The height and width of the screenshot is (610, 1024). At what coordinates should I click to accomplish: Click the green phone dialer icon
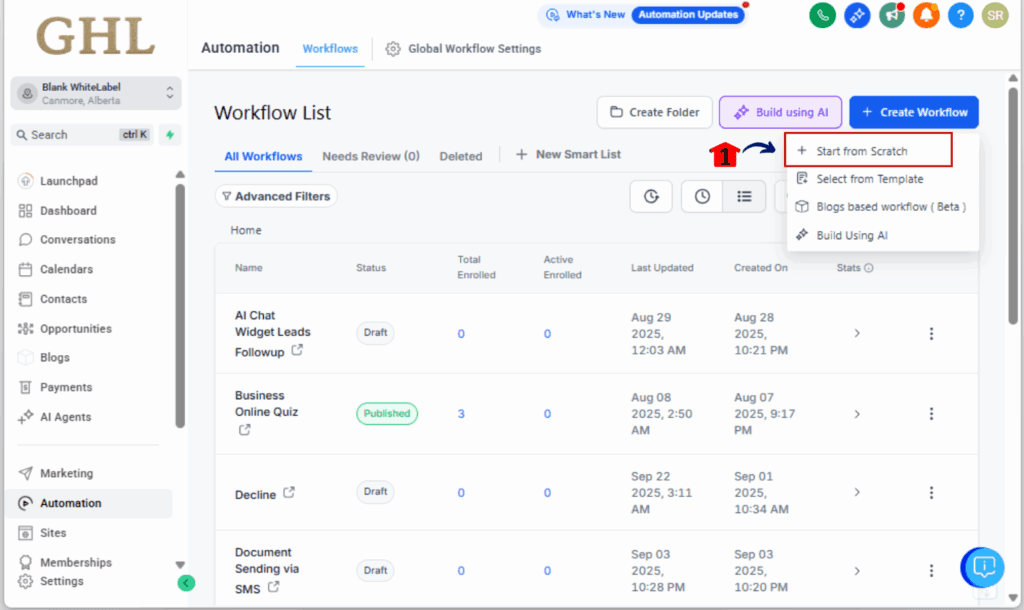822,15
